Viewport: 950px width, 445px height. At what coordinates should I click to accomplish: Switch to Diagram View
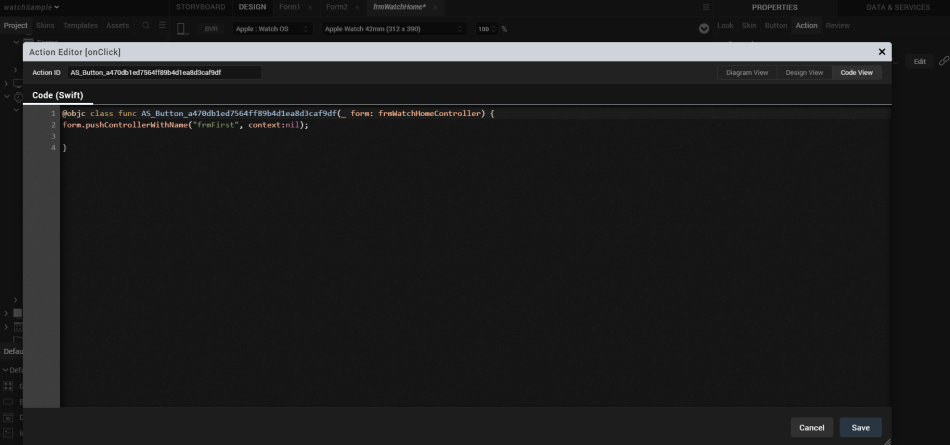pyautogui.click(x=746, y=72)
